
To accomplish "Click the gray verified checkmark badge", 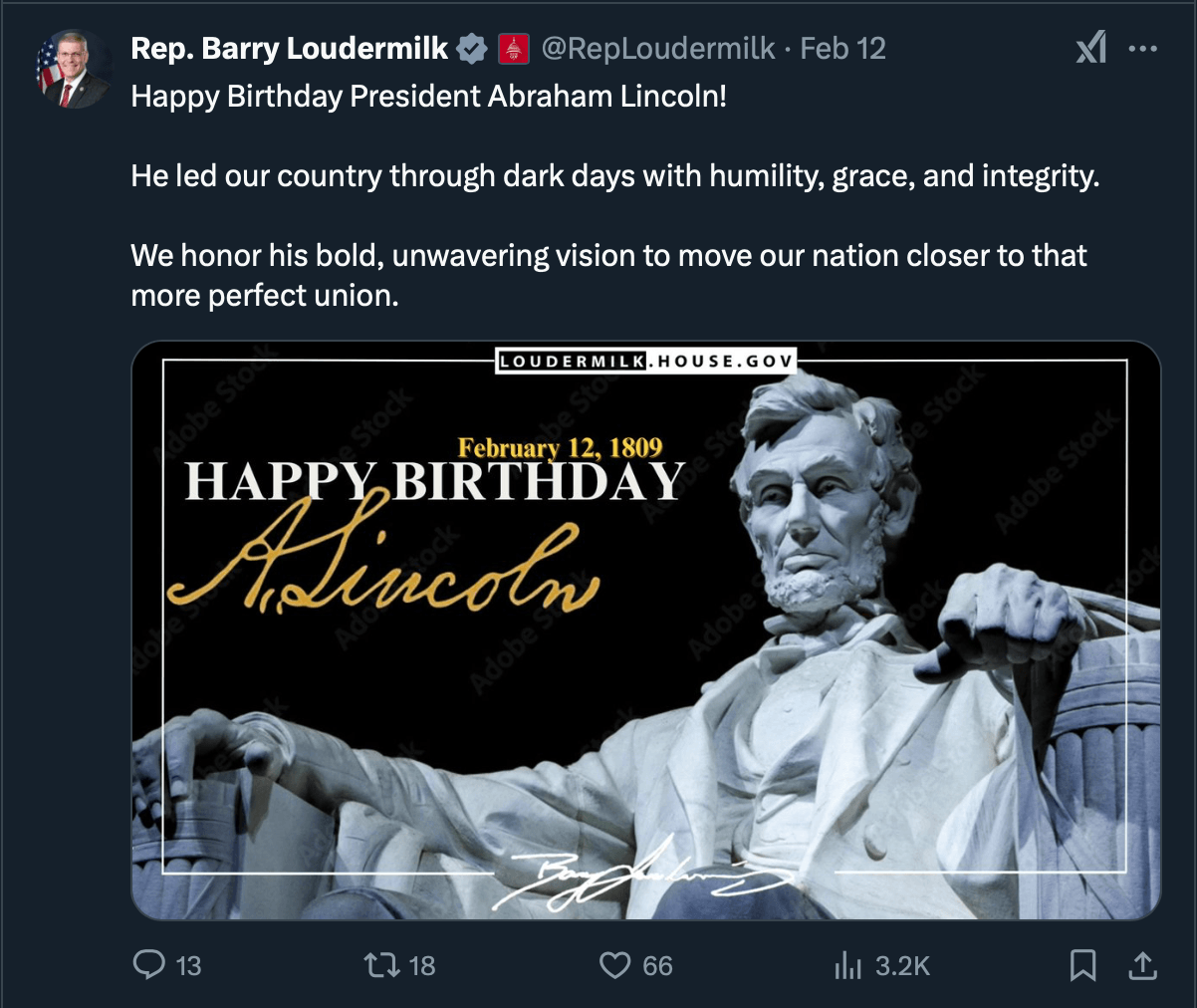I will (471, 48).
